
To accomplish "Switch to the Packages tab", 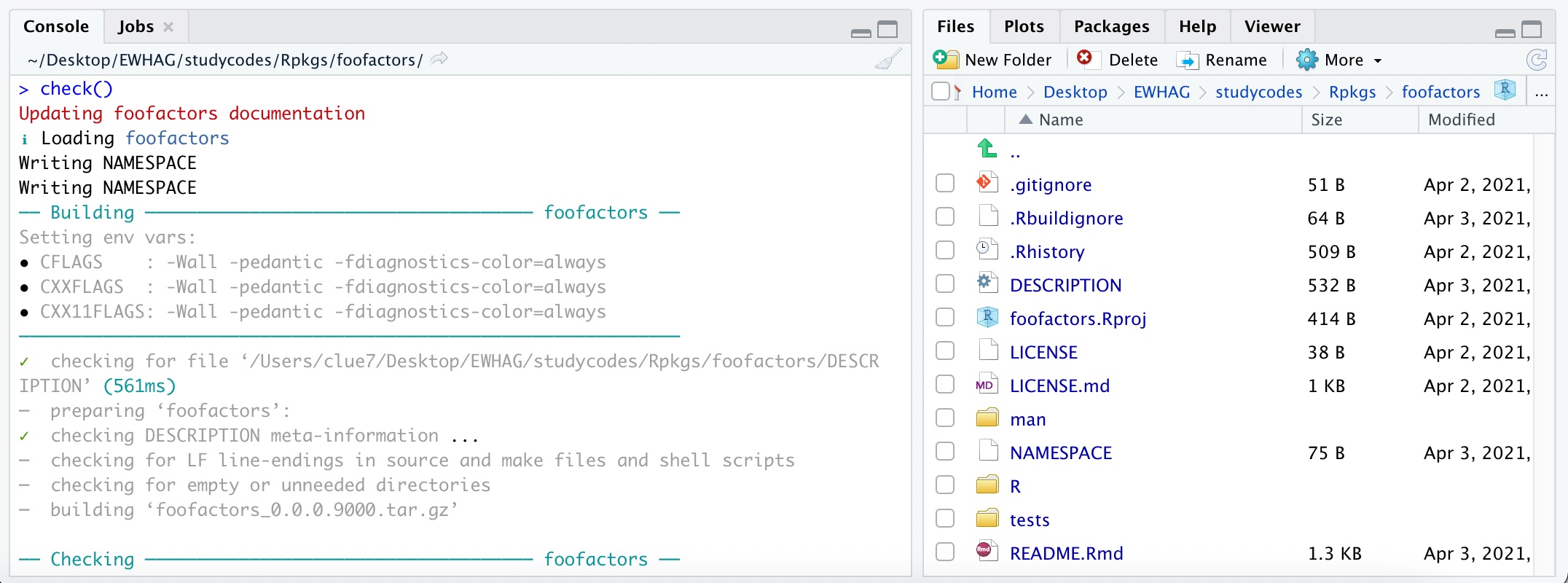I will point(1111,26).
